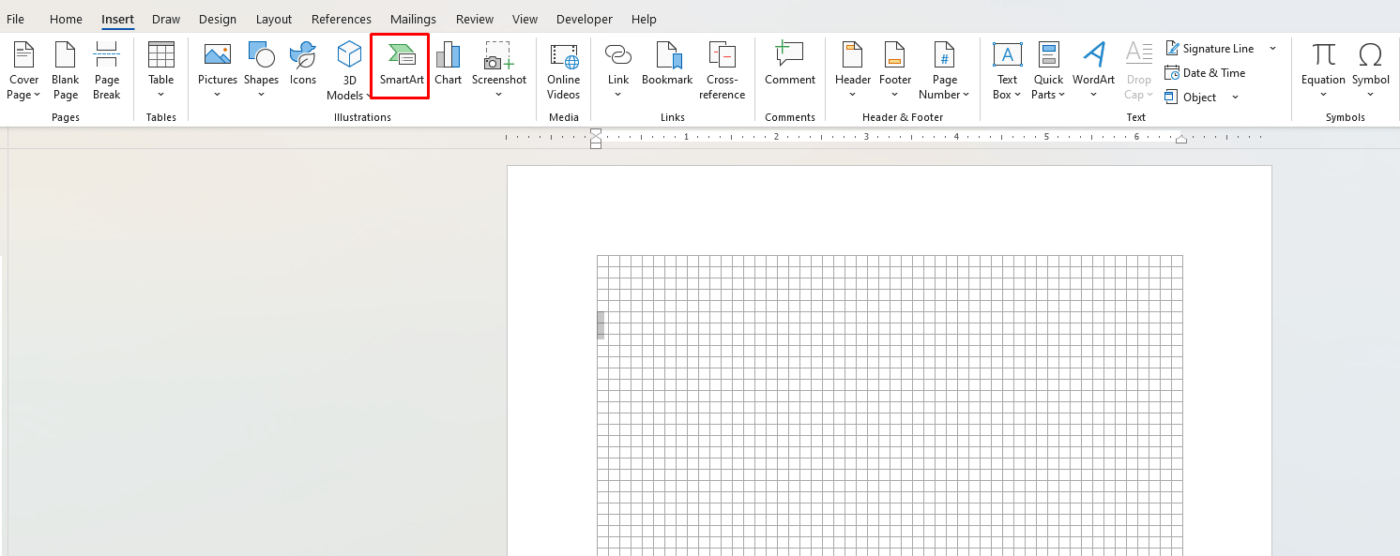Expand the Header dropdown menu
The height and width of the screenshot is (556, 1400).
click(853, 94)
